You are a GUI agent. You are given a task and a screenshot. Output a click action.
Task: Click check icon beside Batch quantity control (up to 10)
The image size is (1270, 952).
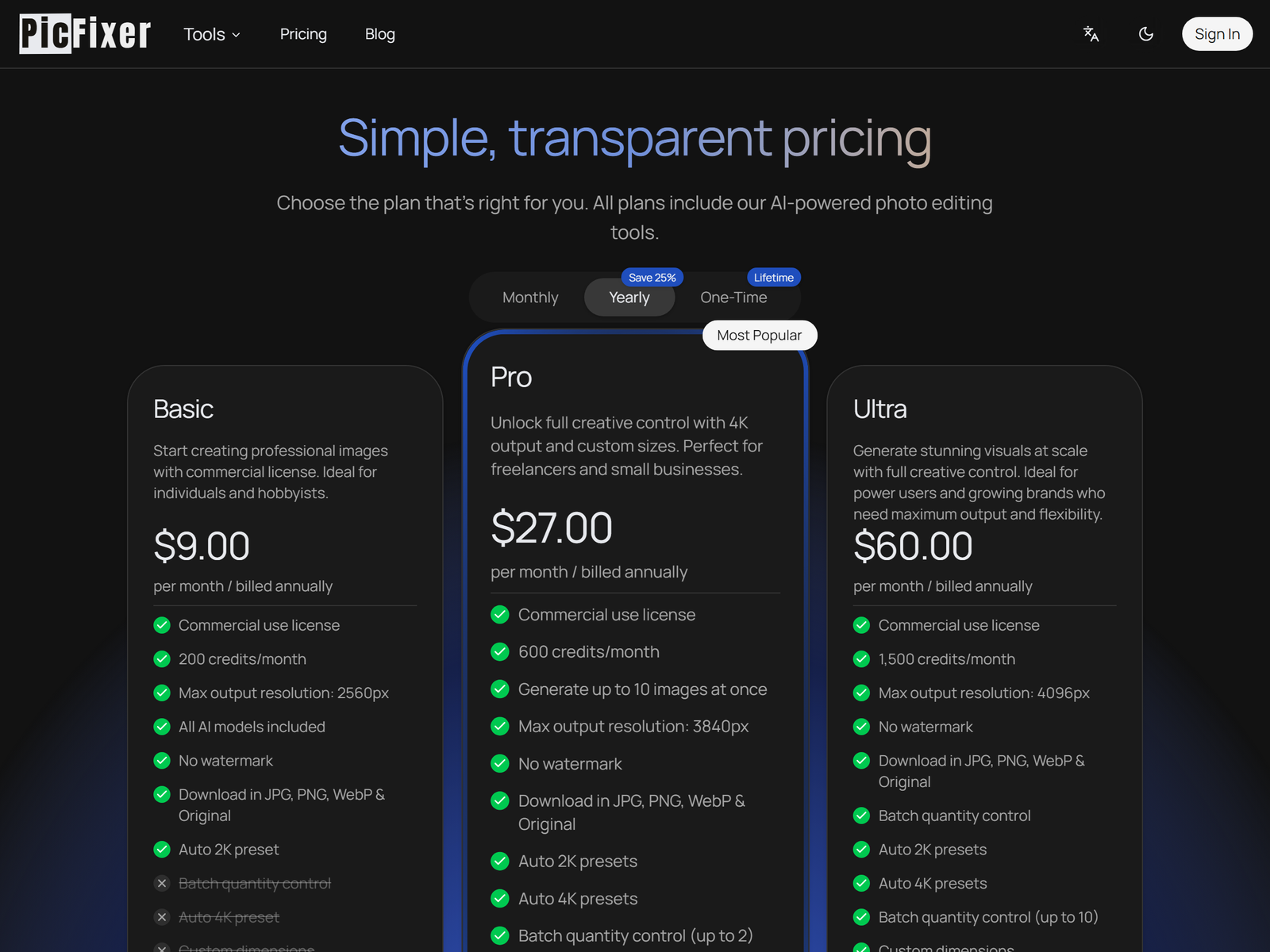click(862, 917)
